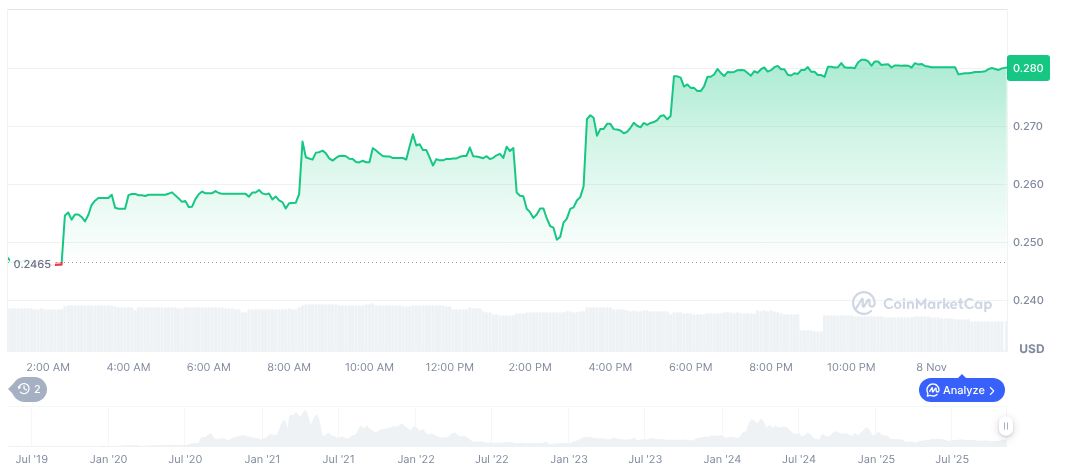Select Jul '19 on the overview timeline

(x=32, y=460)
